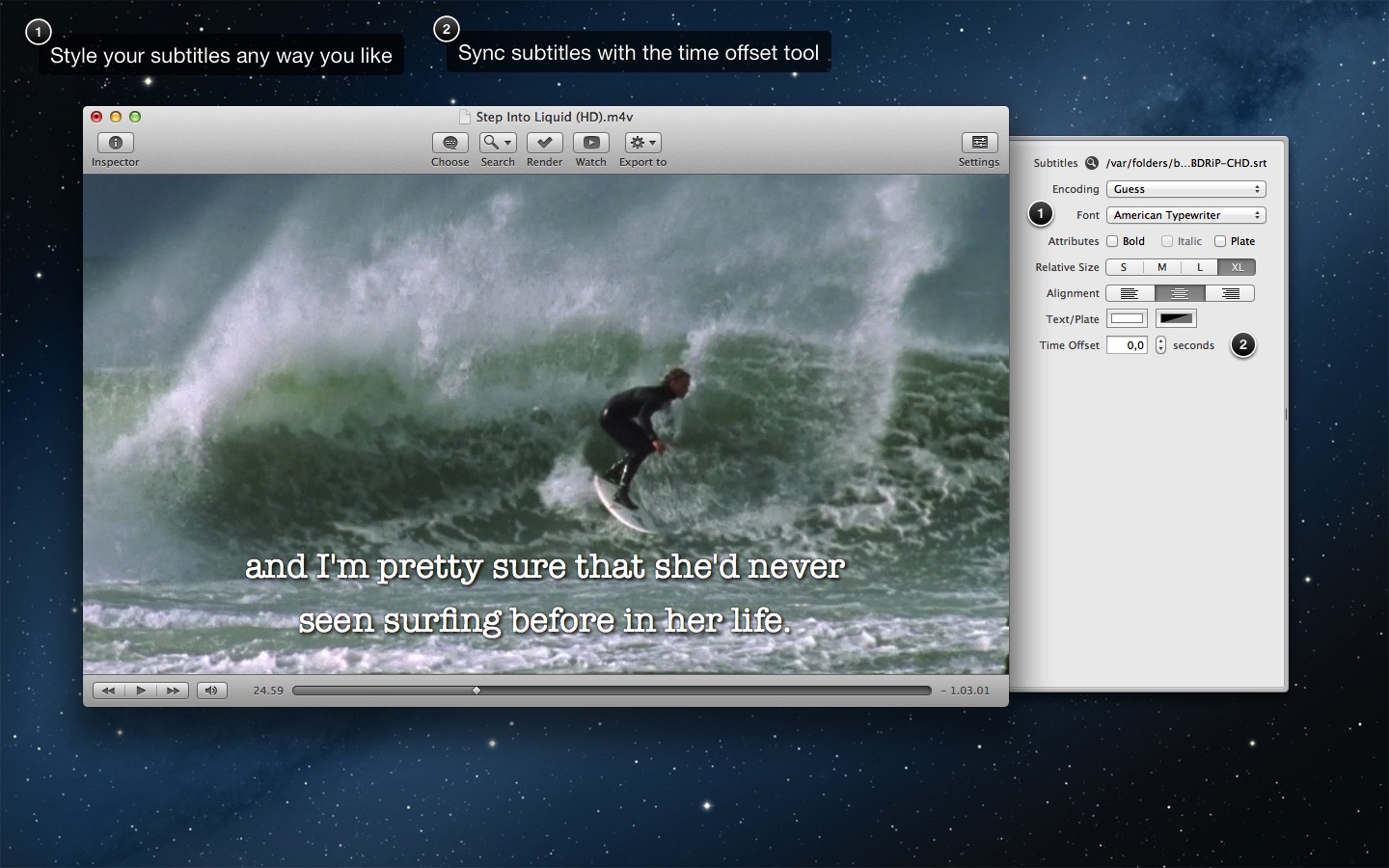This screenshot has width=1389, height=868.
Task: Click the Choose subtitles icon
Action: pos(449,143)
